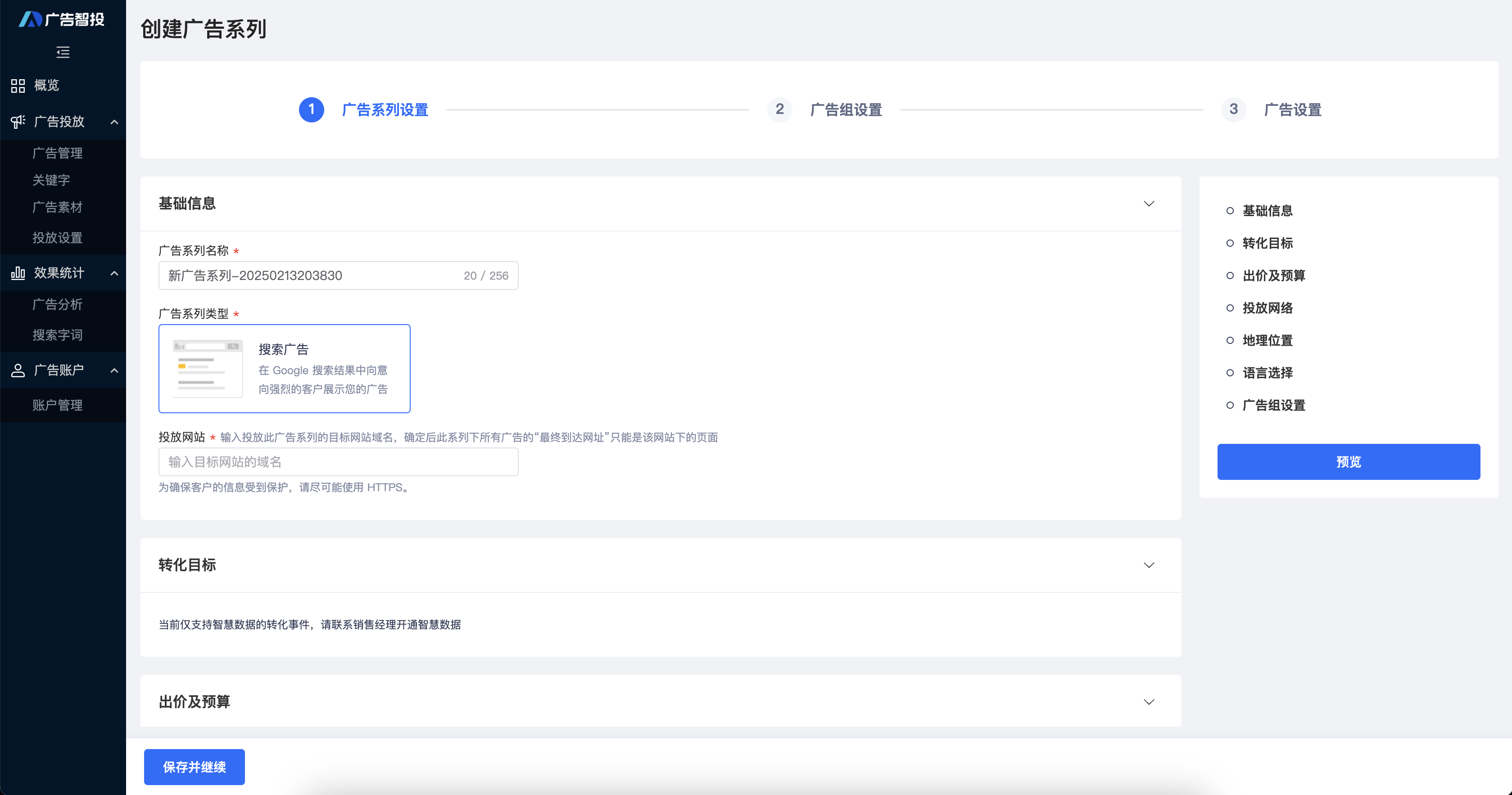Click the 广告账户 user icon

point(18,370)
